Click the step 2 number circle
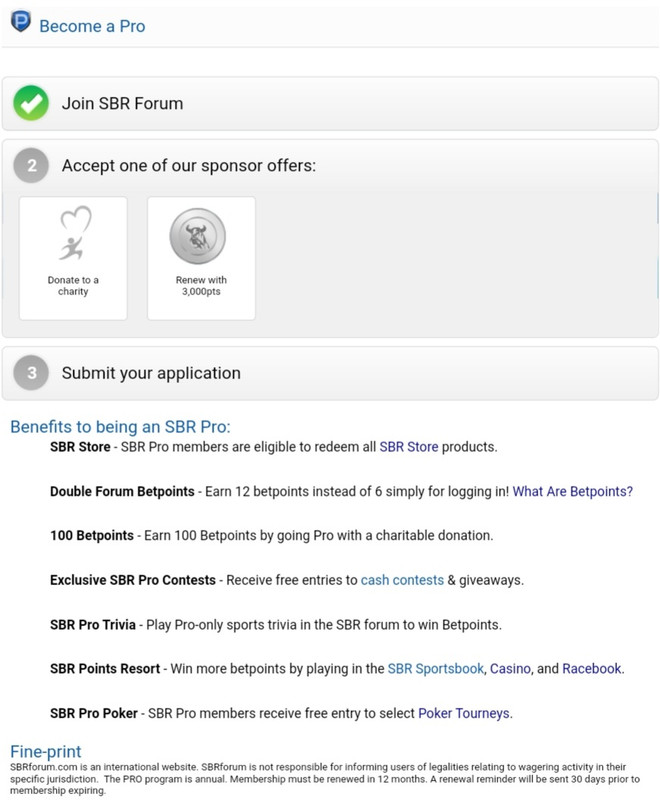The width and height of the screenshot is (660, 800). tap(31, 166)
